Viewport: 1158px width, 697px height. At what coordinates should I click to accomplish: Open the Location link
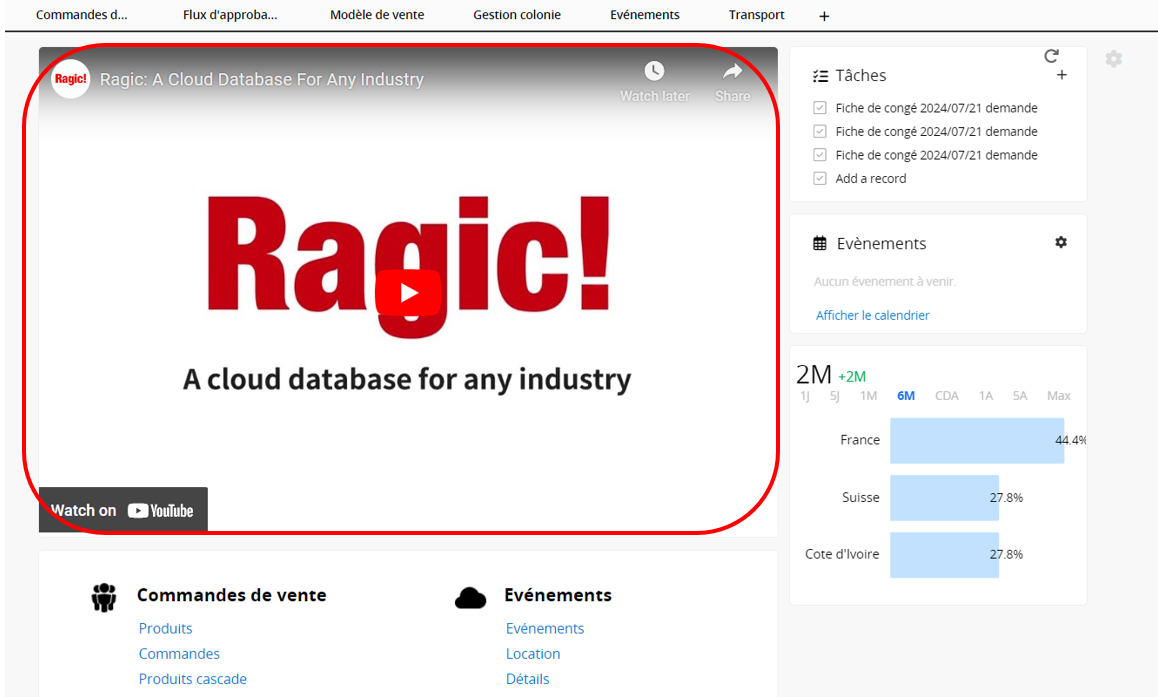coord(532,653)
